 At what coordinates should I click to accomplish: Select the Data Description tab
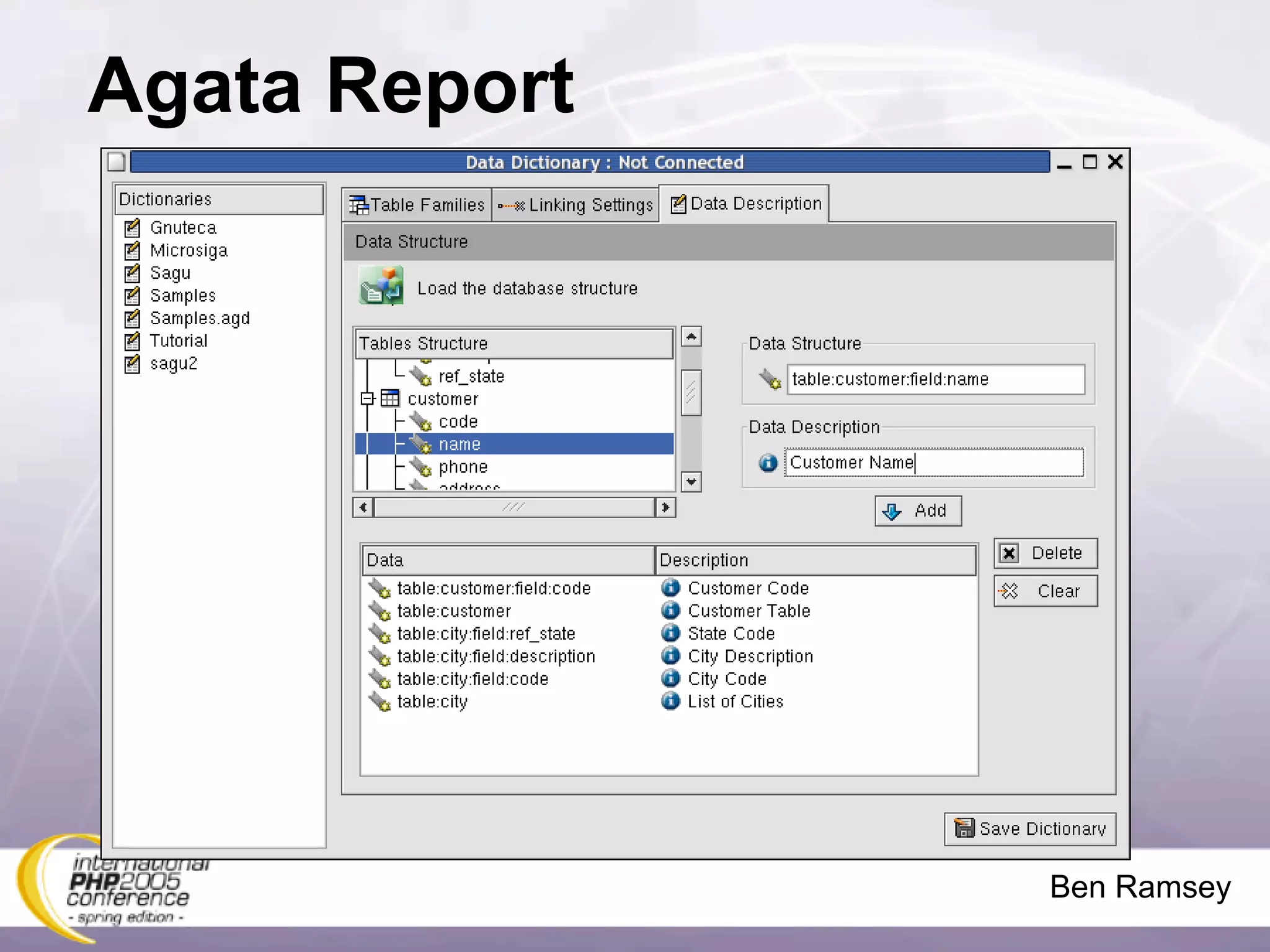coord(744,203)
